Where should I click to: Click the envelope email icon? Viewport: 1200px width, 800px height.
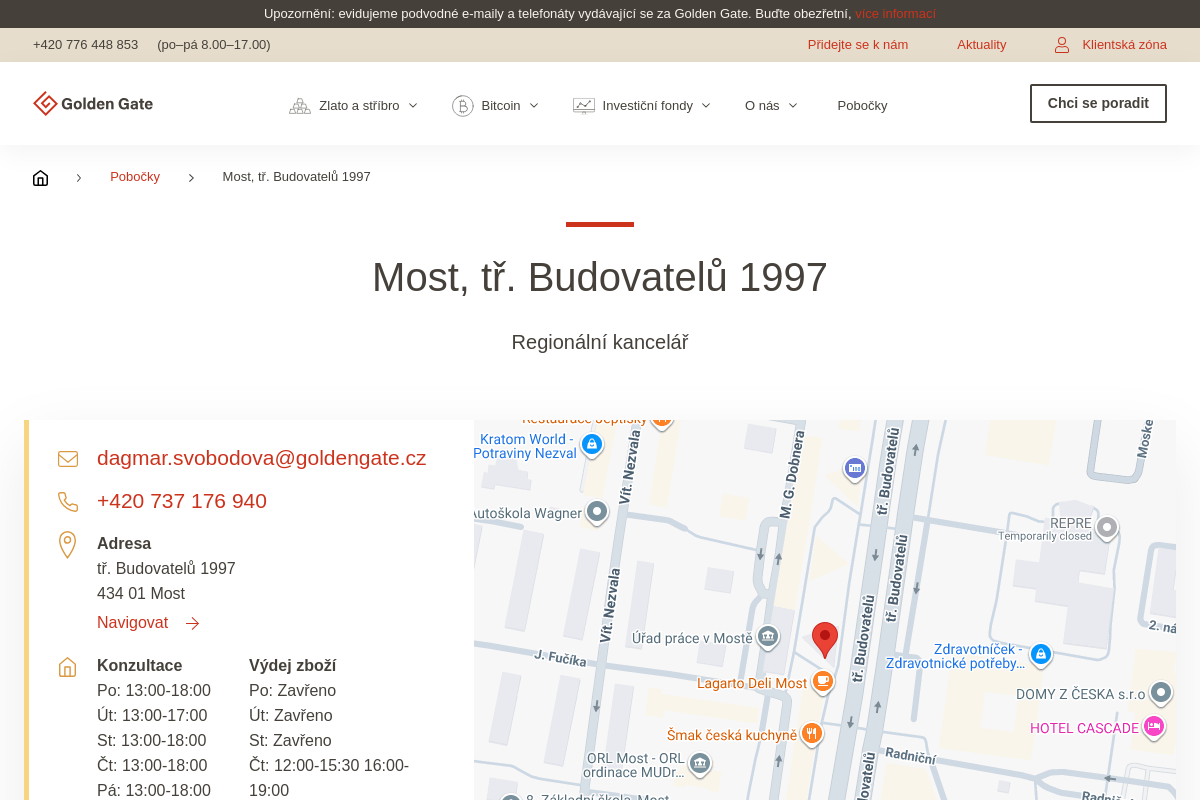(68, 459)
